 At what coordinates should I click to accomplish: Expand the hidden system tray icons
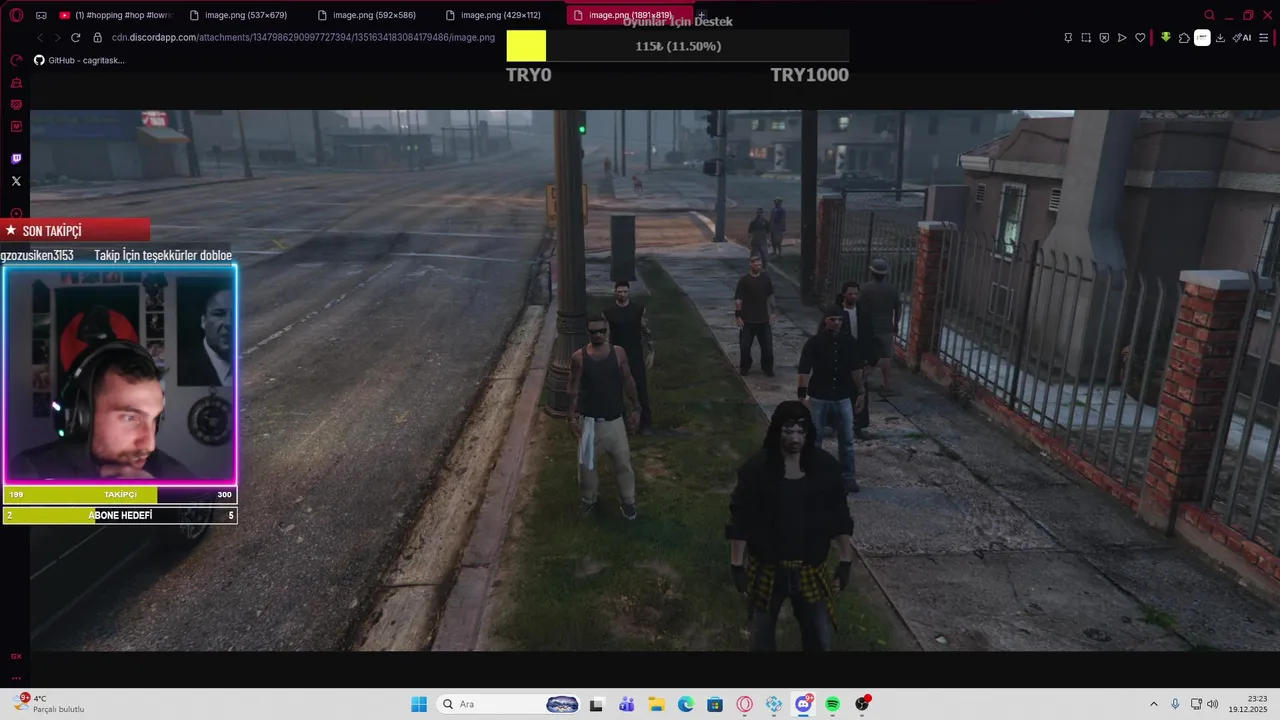1154,704
